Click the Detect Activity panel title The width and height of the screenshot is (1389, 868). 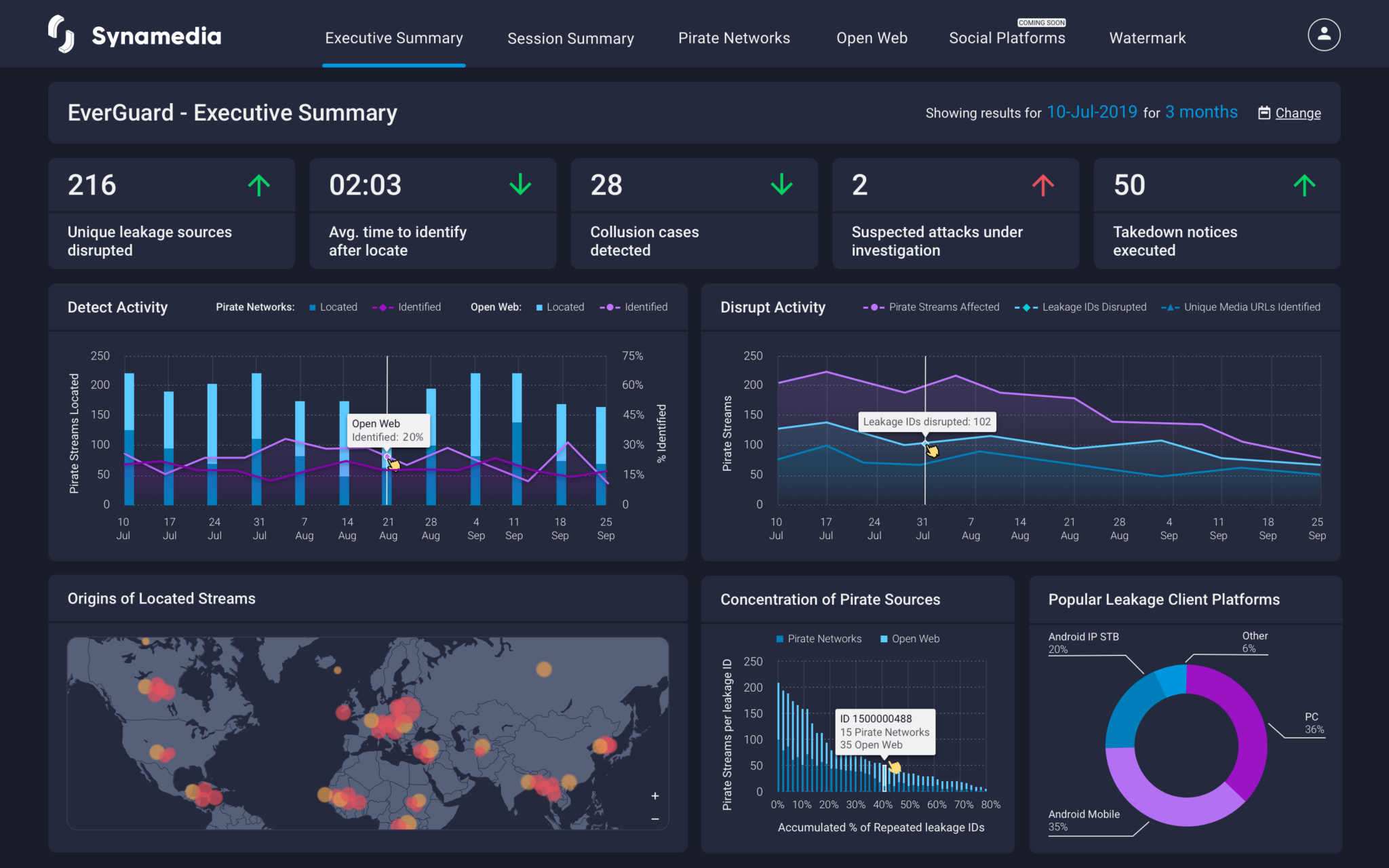tap(117, 307)
